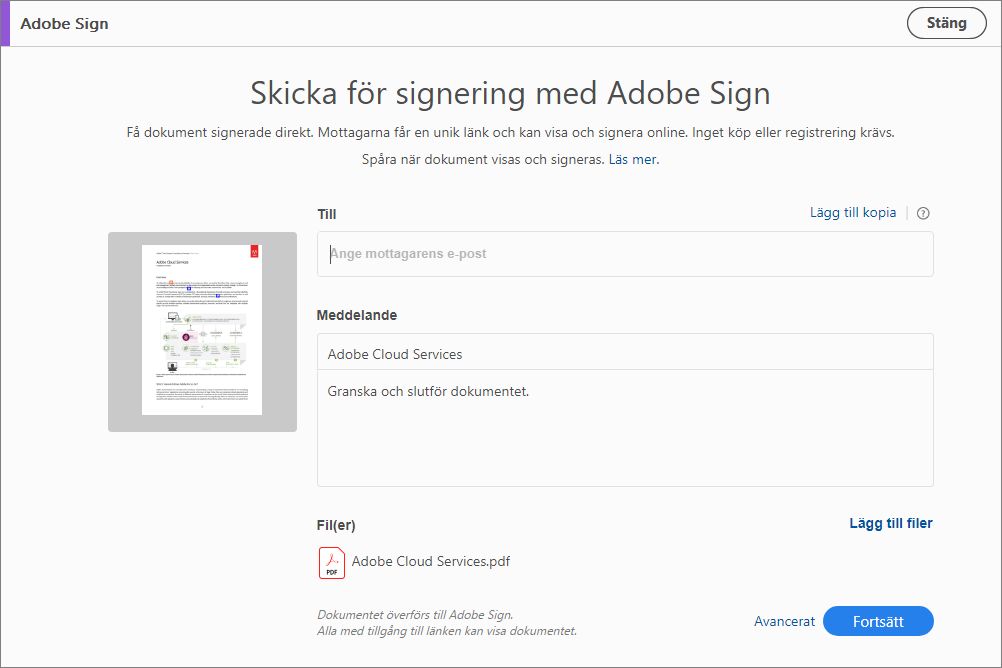The height and width of the screenshot is (668, 1002).
Task: Click Lägg till kopia link
Action: tap(853, 213)
